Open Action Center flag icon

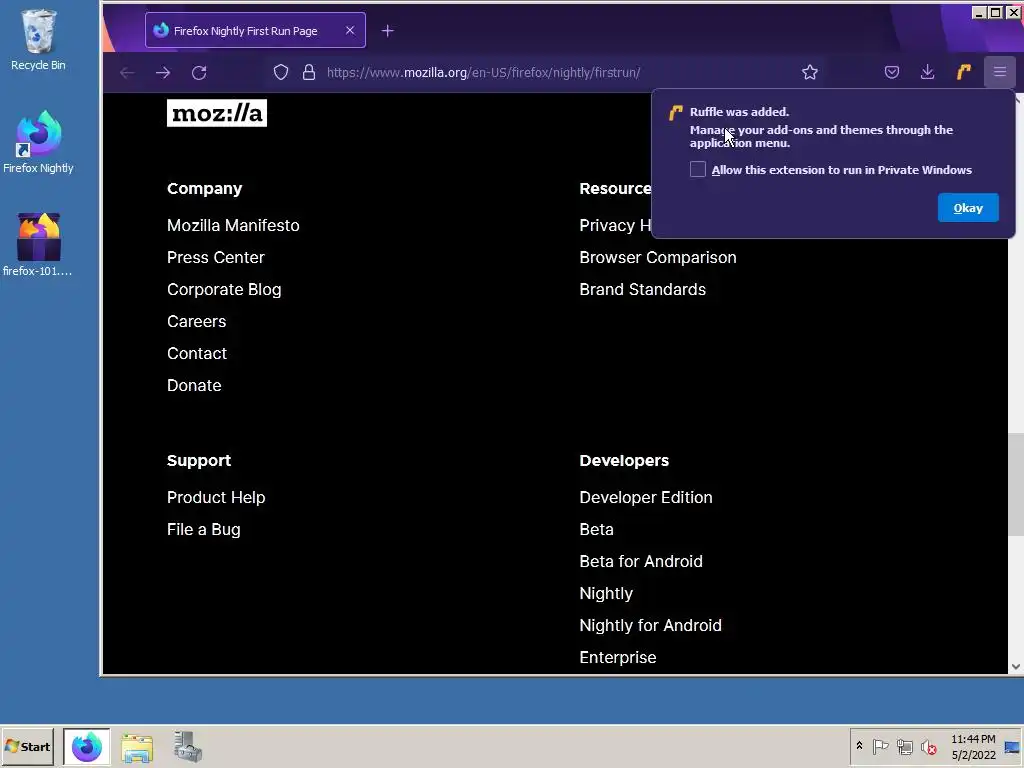click(x=880, y=746)
